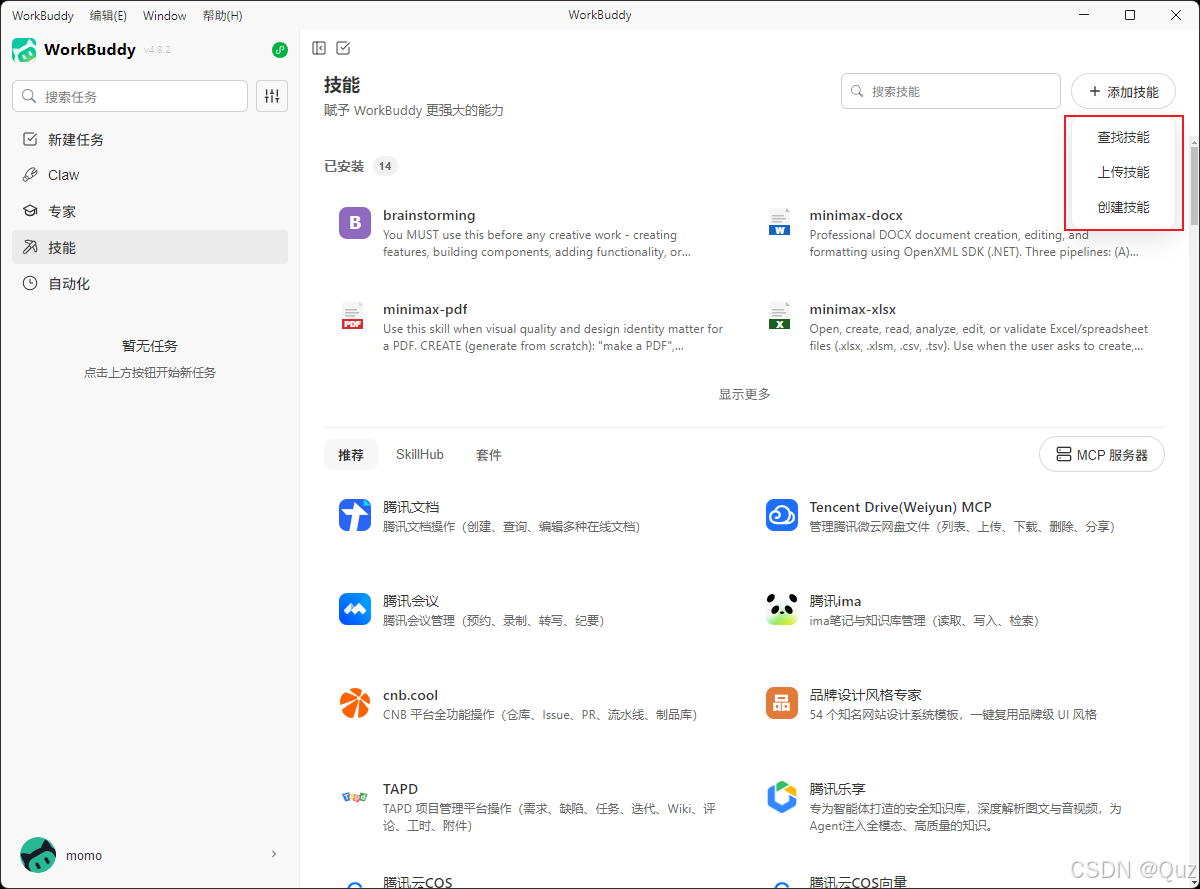Click the task checklist icon in the toolbar

tap(343, 47)
